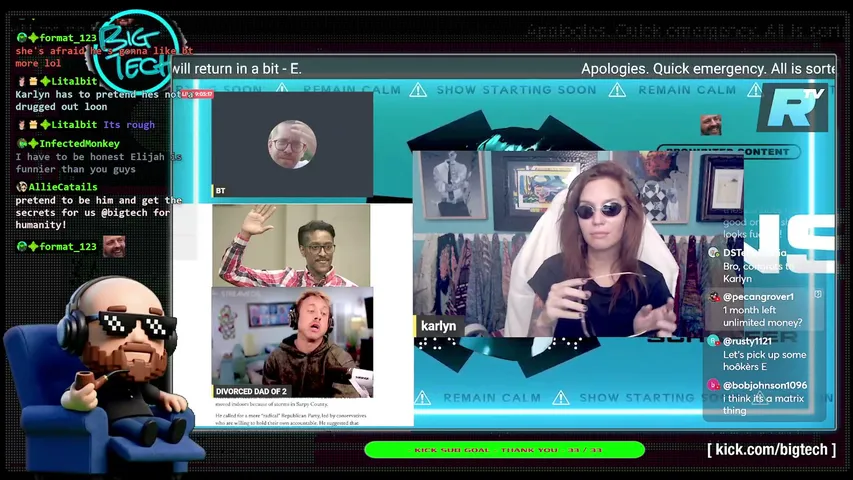Image resolution: width=853 pixels, height=480 pixels.
Task: Click the Litalbit username above 'Karlyn has to pretend'
Action: pos(74,81)
